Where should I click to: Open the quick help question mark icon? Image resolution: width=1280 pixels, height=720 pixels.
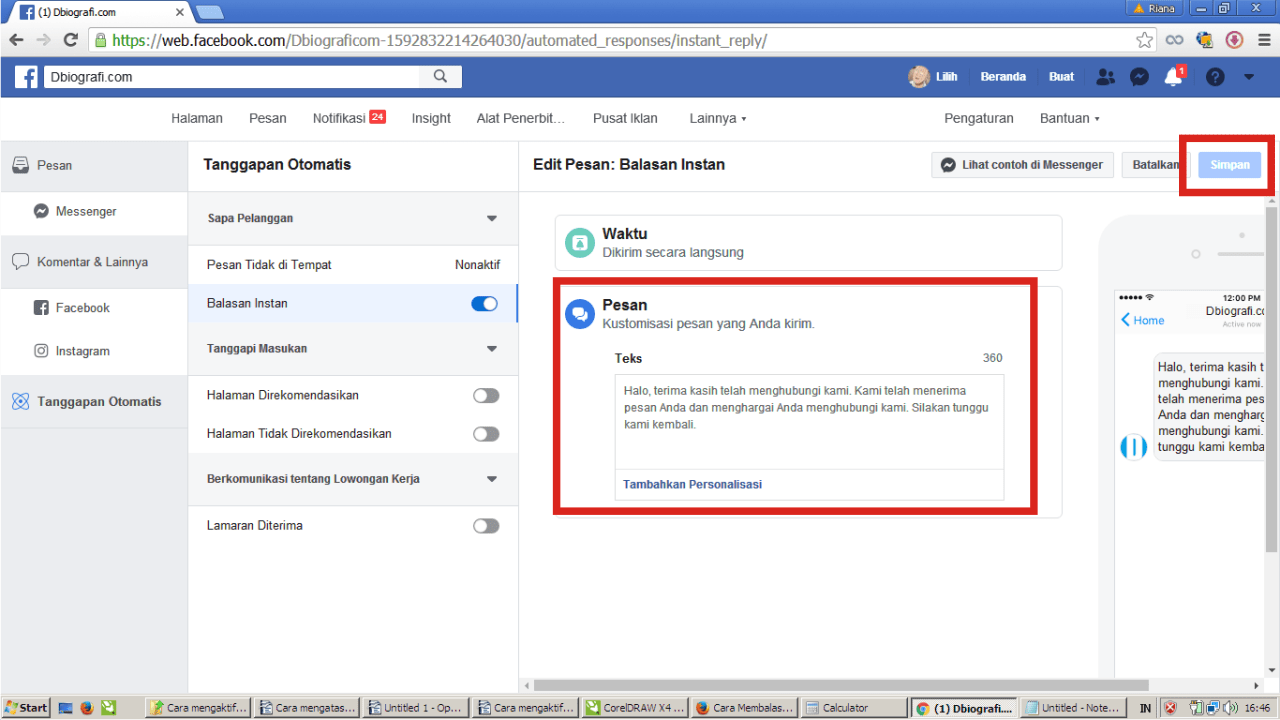coord(1215,77)
